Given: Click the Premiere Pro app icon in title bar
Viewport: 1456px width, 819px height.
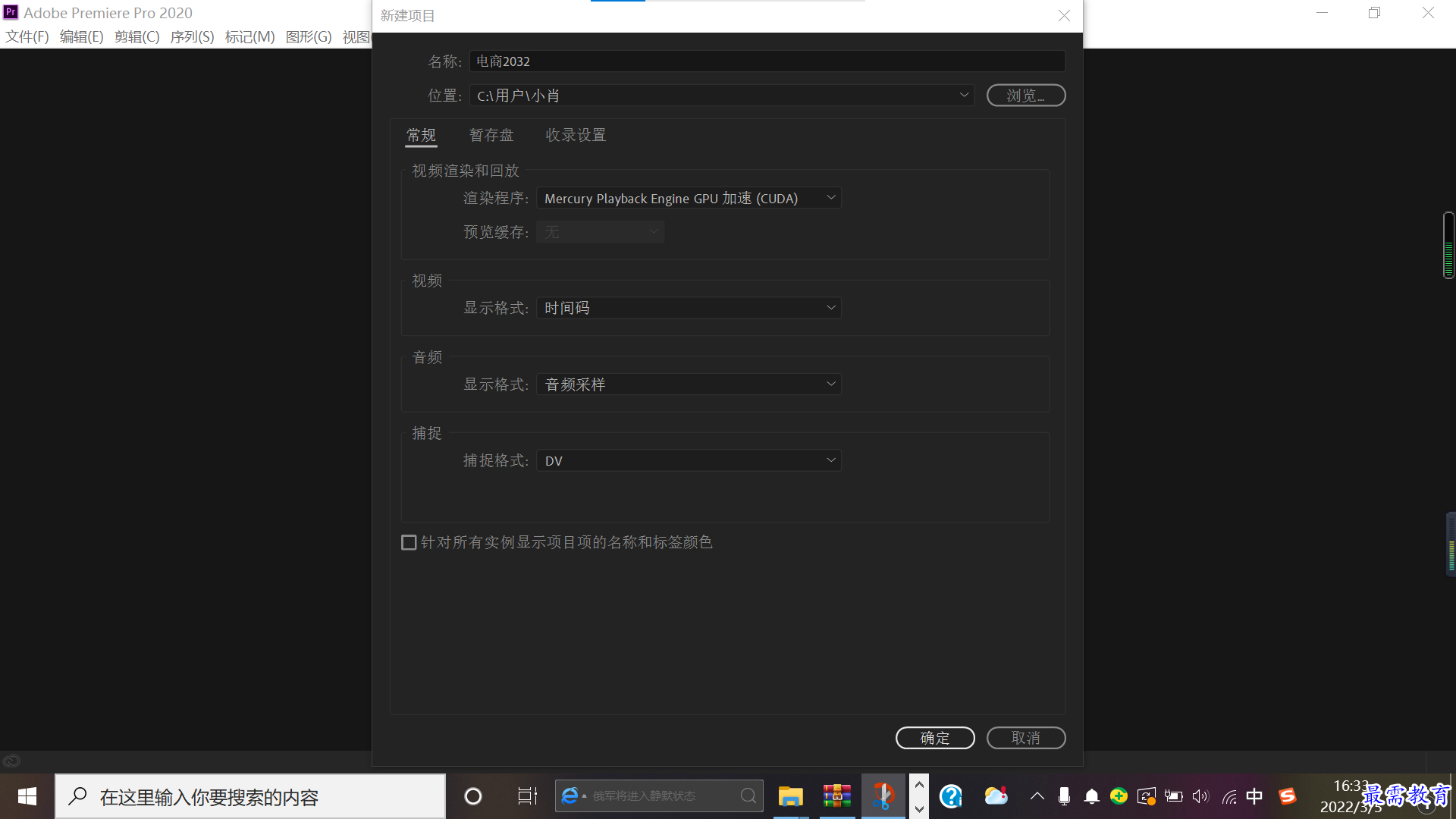Looking at the screenshot, I should (11, 12).
